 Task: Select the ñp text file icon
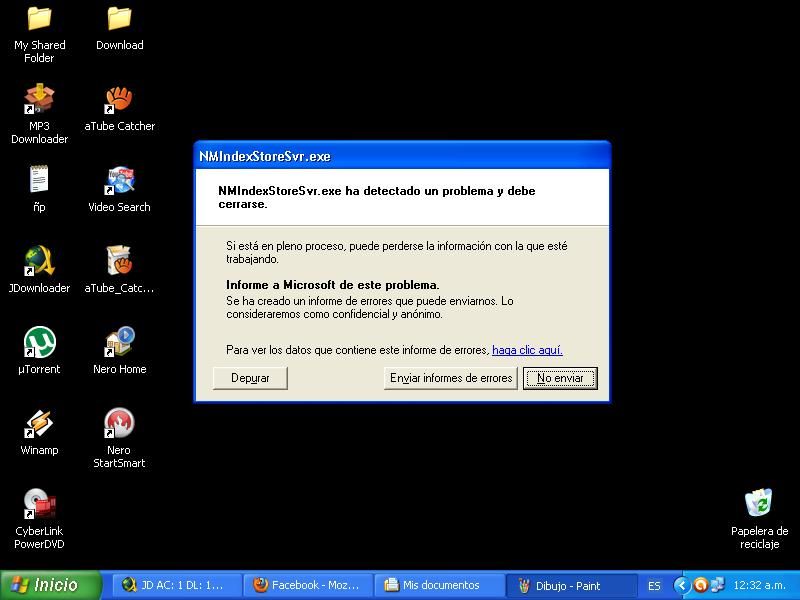(39, 188)
